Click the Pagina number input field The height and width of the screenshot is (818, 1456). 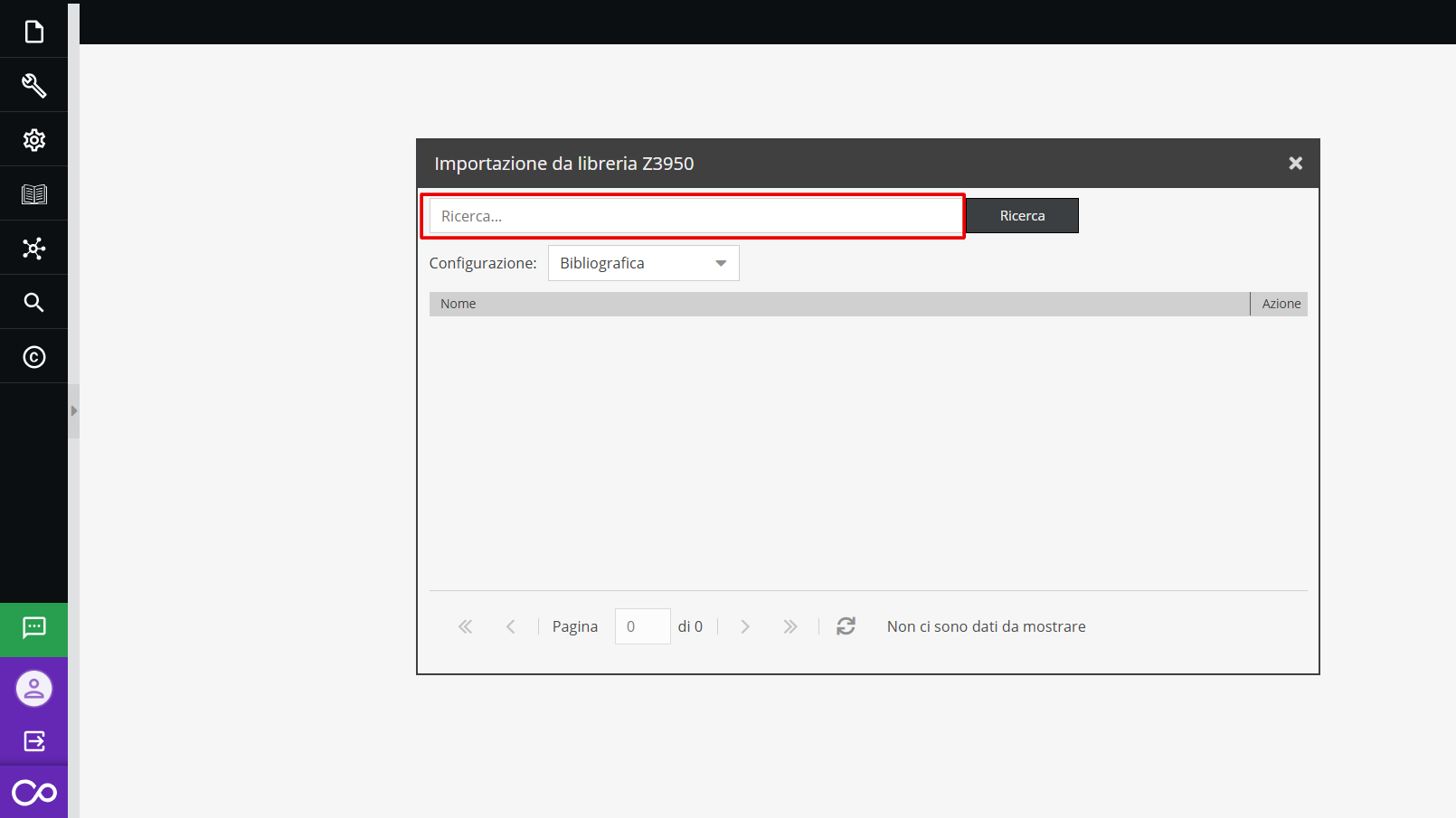642,626
